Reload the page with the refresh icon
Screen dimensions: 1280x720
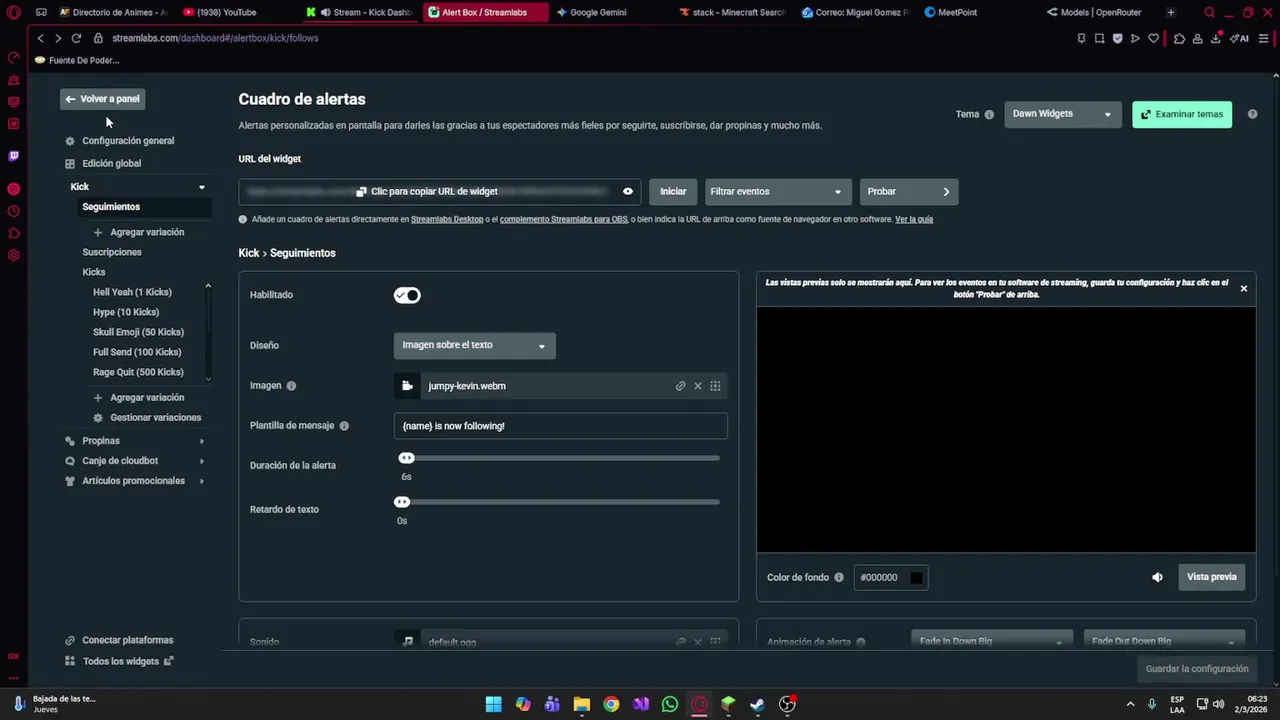point(76,38)
